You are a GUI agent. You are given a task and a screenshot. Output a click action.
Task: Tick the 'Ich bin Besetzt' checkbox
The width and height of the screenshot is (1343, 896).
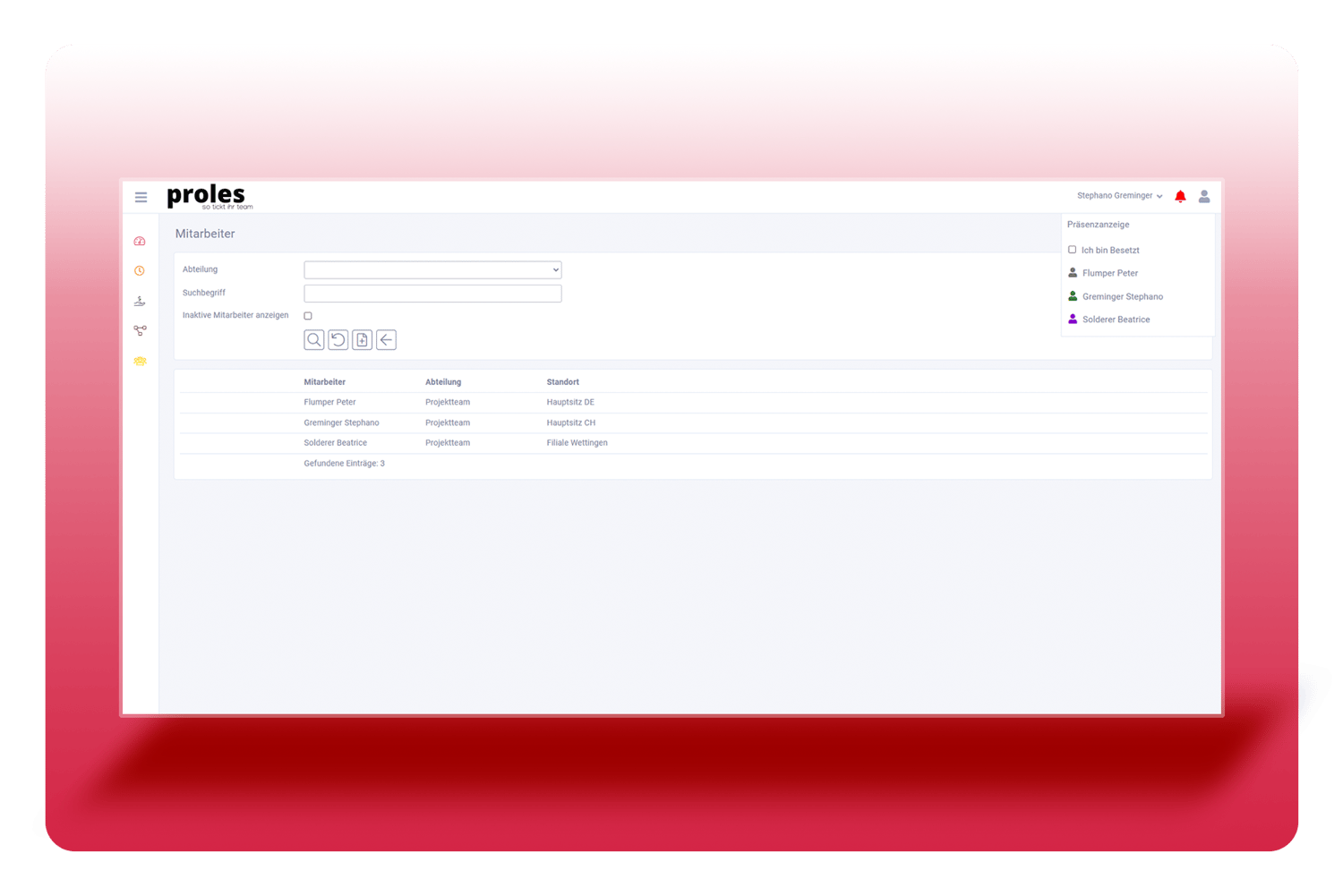point(1072,250)
